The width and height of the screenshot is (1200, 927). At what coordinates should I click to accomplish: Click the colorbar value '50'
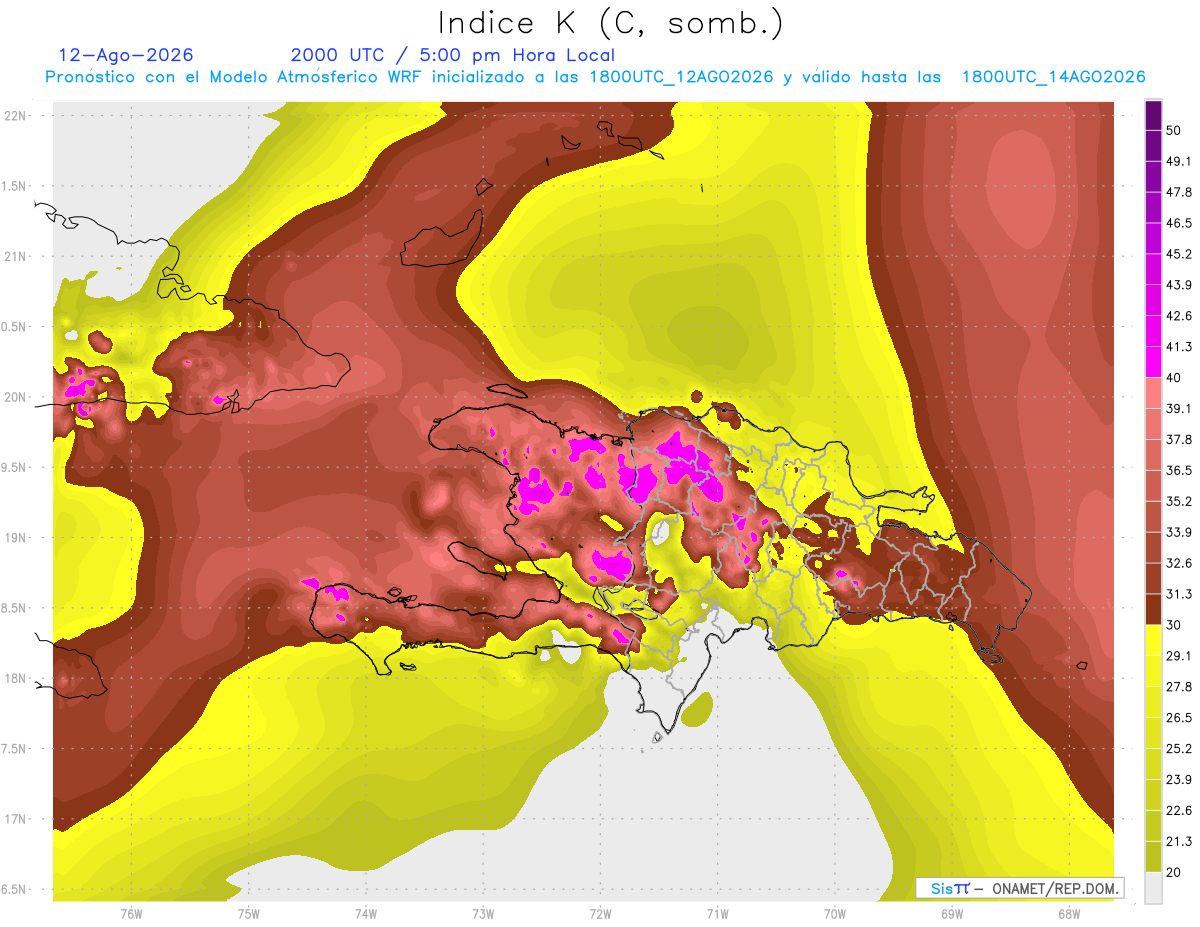1175,131
